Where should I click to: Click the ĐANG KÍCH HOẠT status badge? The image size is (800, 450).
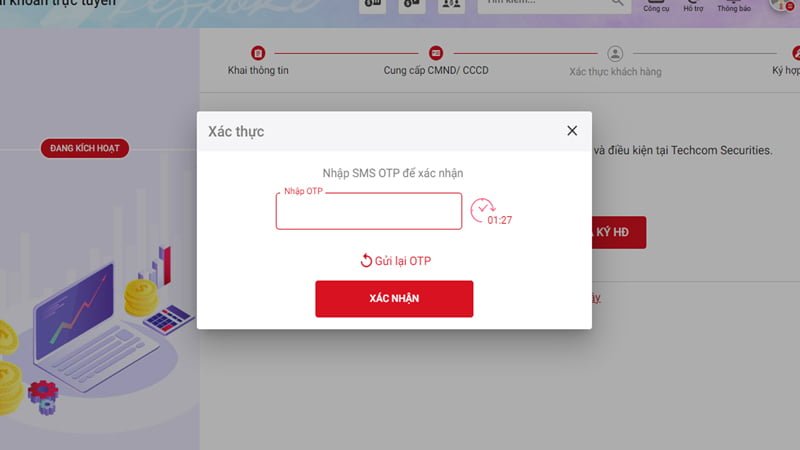click(85, 148)
